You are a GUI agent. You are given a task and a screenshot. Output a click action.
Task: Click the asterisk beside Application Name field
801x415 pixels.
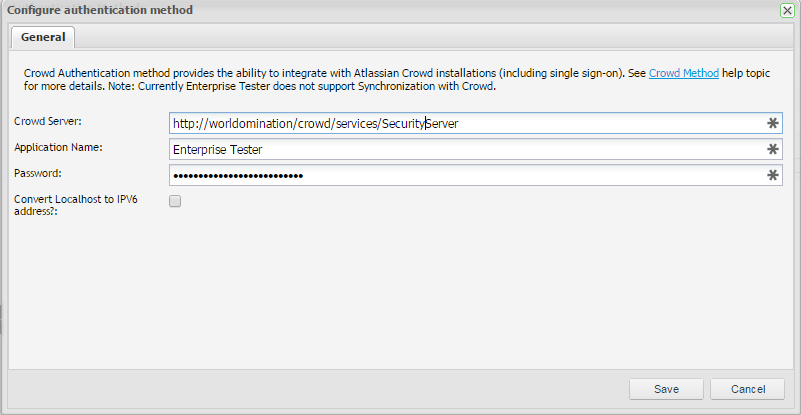[x=772, y=149]
